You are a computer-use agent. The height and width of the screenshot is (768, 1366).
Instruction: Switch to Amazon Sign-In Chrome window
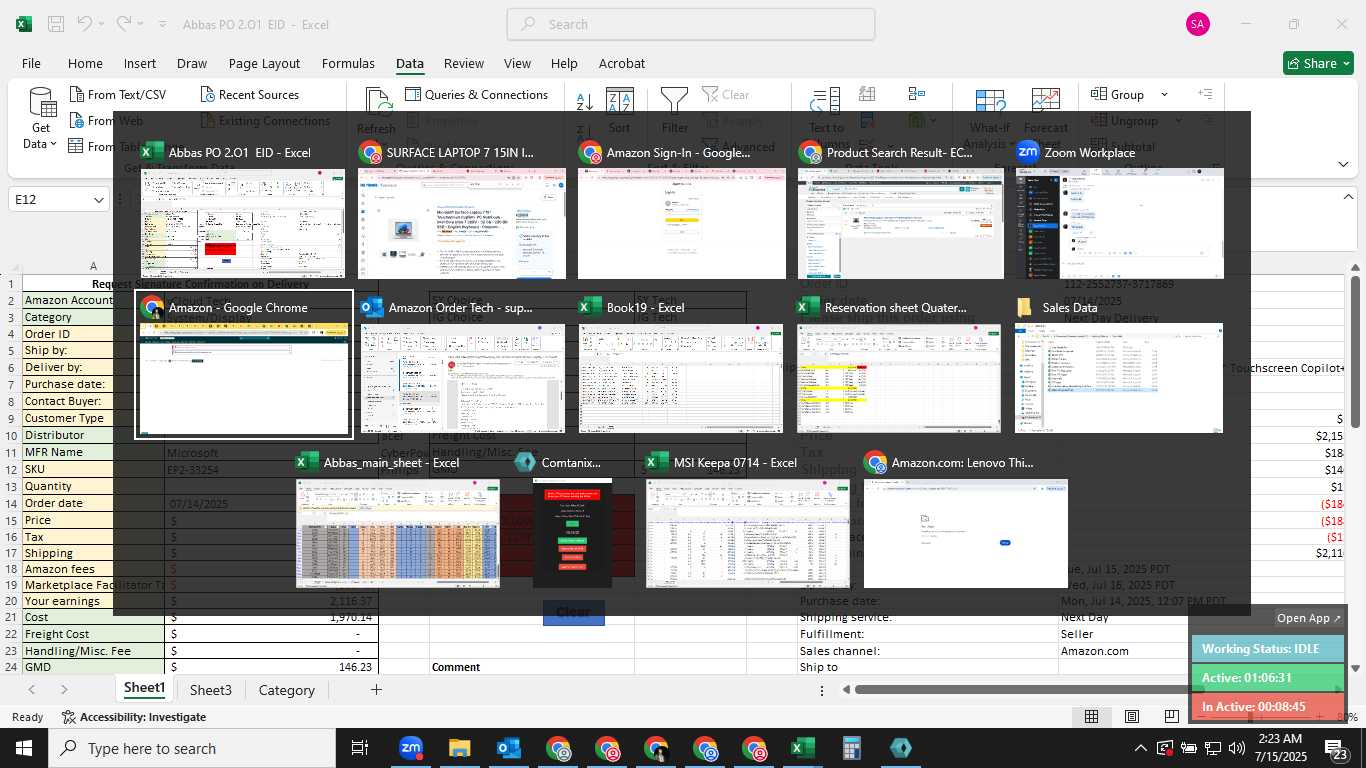[x=681, y=210]
